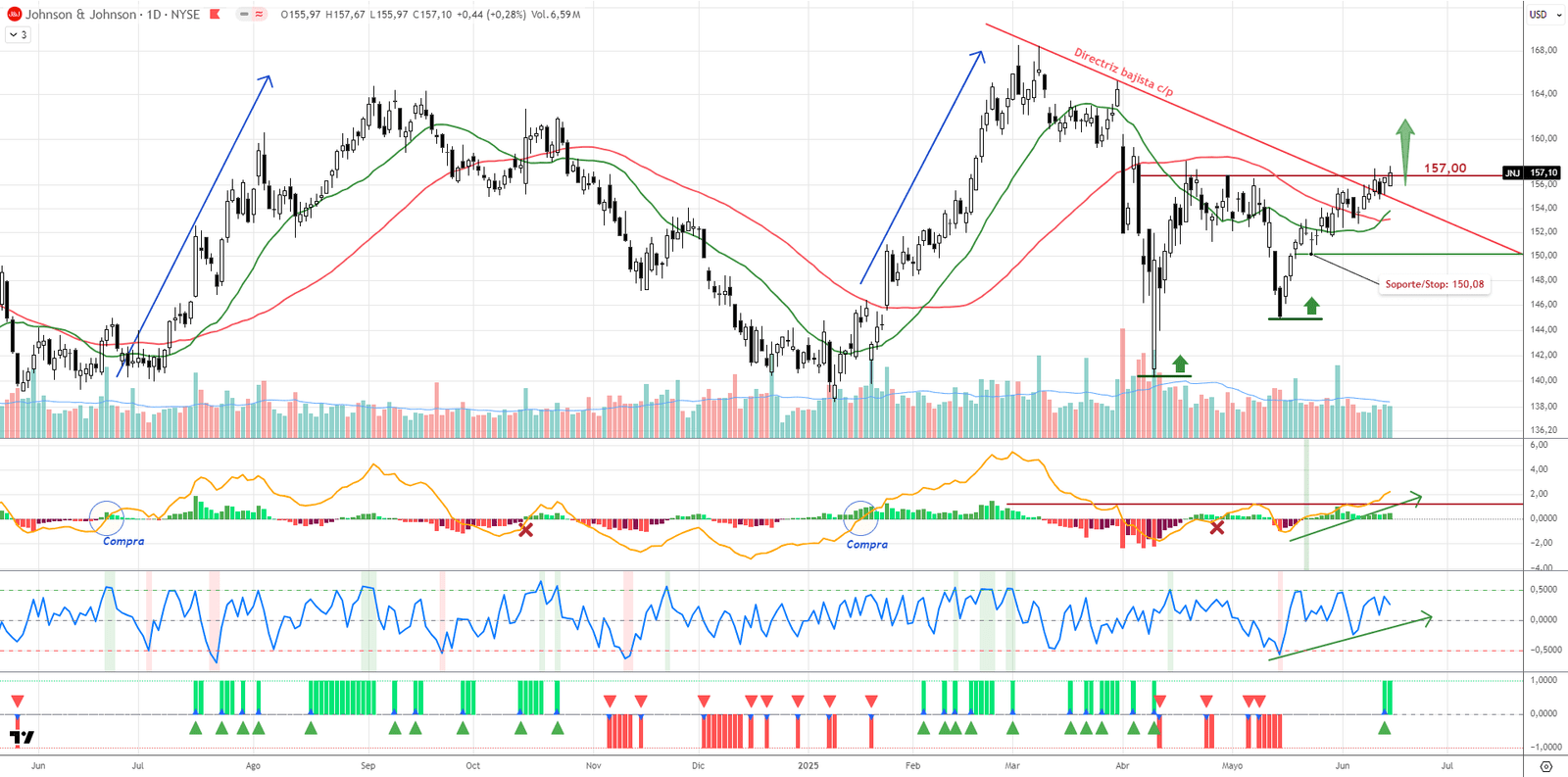This screenshot has height=777, width=1568.
Task: Click the close value C157,10
Action: pos(432,15)
